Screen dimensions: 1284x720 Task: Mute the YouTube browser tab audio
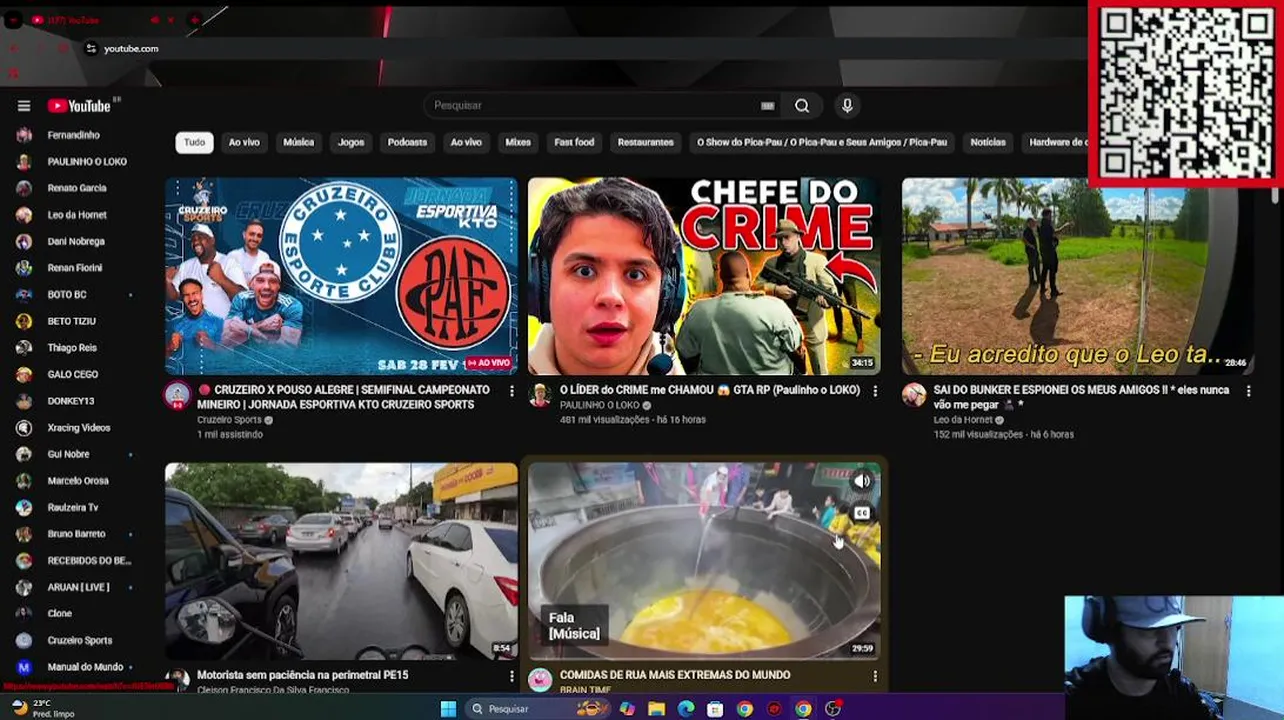(154, 19)
